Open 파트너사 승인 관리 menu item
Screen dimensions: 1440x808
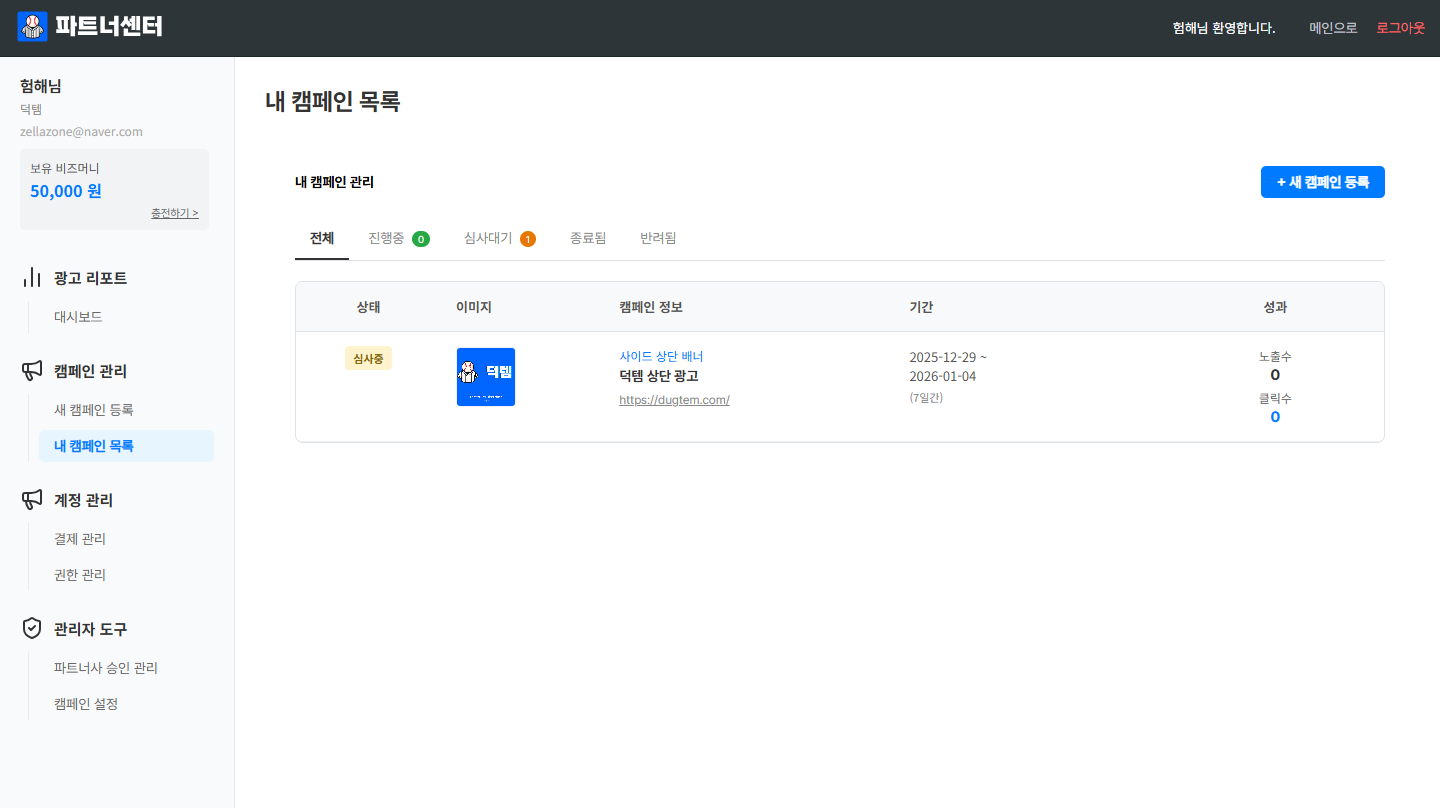coord(106,668)
